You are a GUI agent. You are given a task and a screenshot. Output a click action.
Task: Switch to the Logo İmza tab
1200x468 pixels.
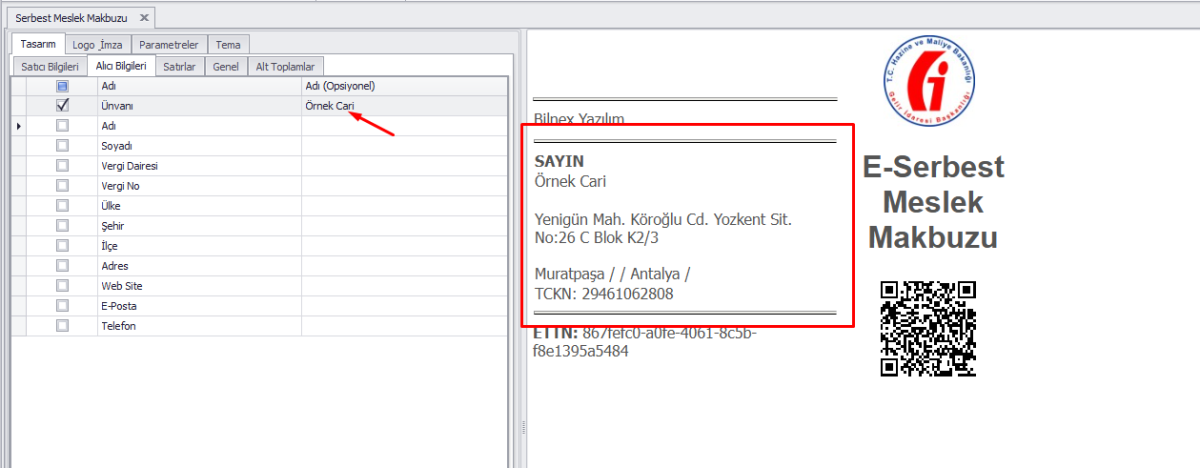point(97,45)
